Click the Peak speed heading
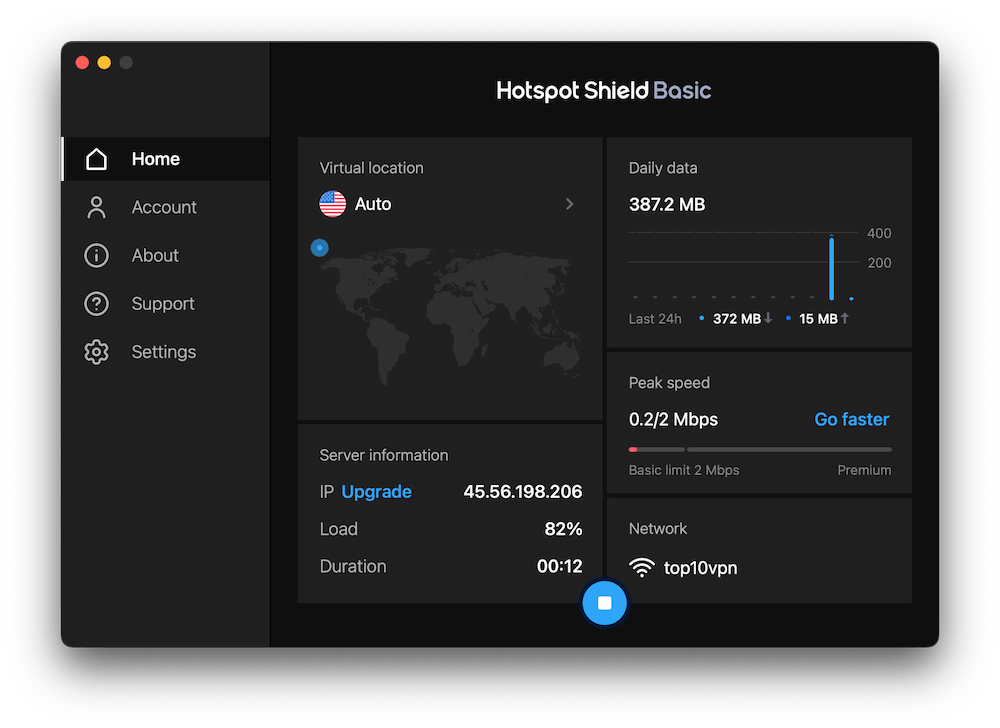 pos(669,383)
